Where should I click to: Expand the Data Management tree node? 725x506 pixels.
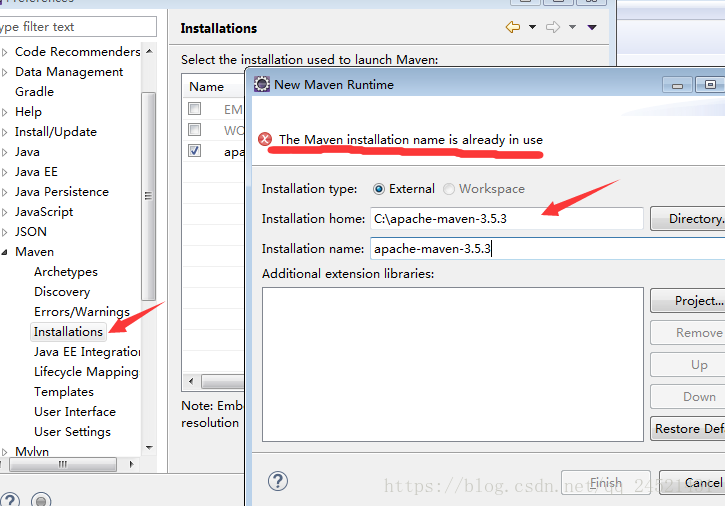pyautogui.click(x=5, y=72)
